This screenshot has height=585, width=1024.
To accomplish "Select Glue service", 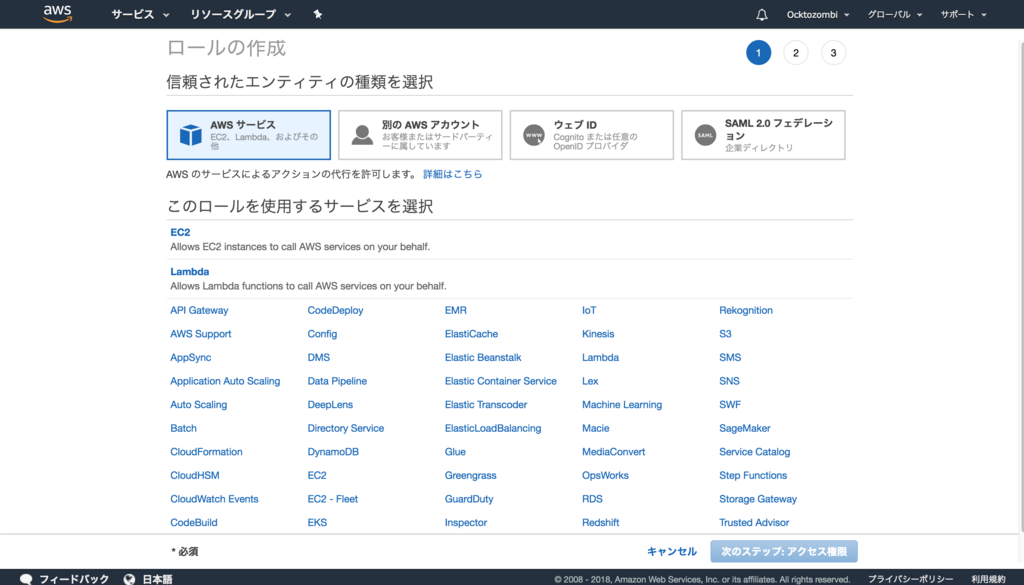I will point(455,452).
